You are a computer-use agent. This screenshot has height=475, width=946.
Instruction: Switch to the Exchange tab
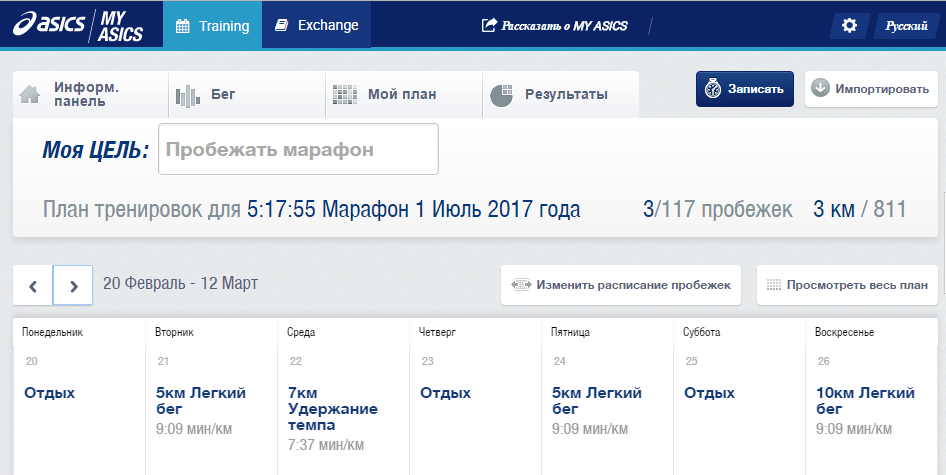coord(316,25)
